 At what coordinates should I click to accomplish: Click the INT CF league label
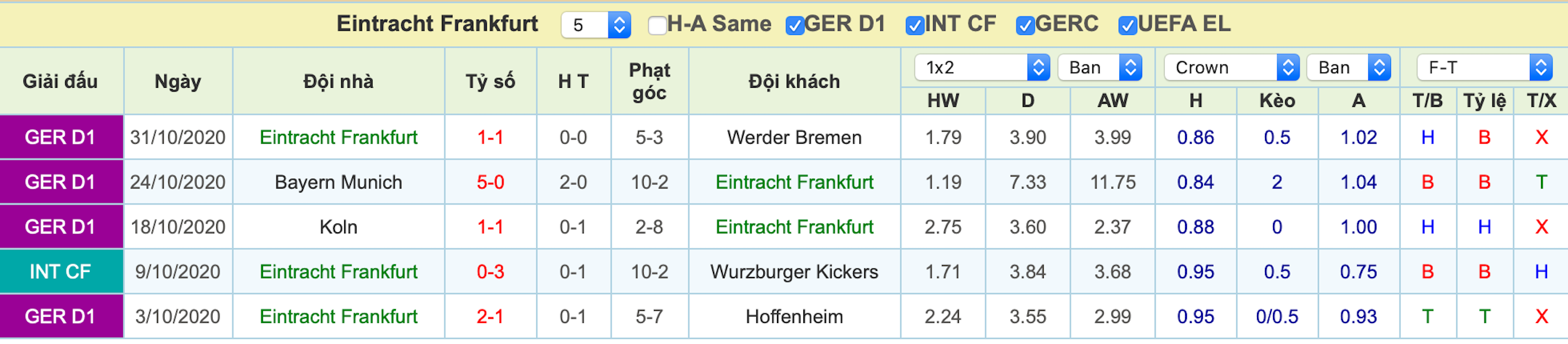(x=60, y=272)
